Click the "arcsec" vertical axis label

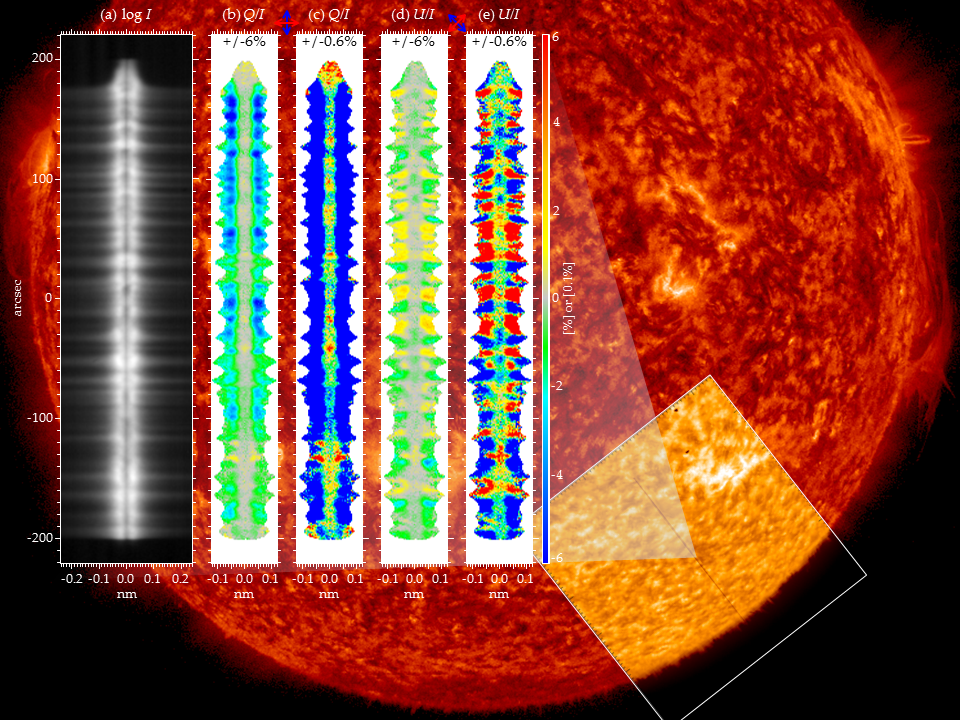tap(18, 298)
